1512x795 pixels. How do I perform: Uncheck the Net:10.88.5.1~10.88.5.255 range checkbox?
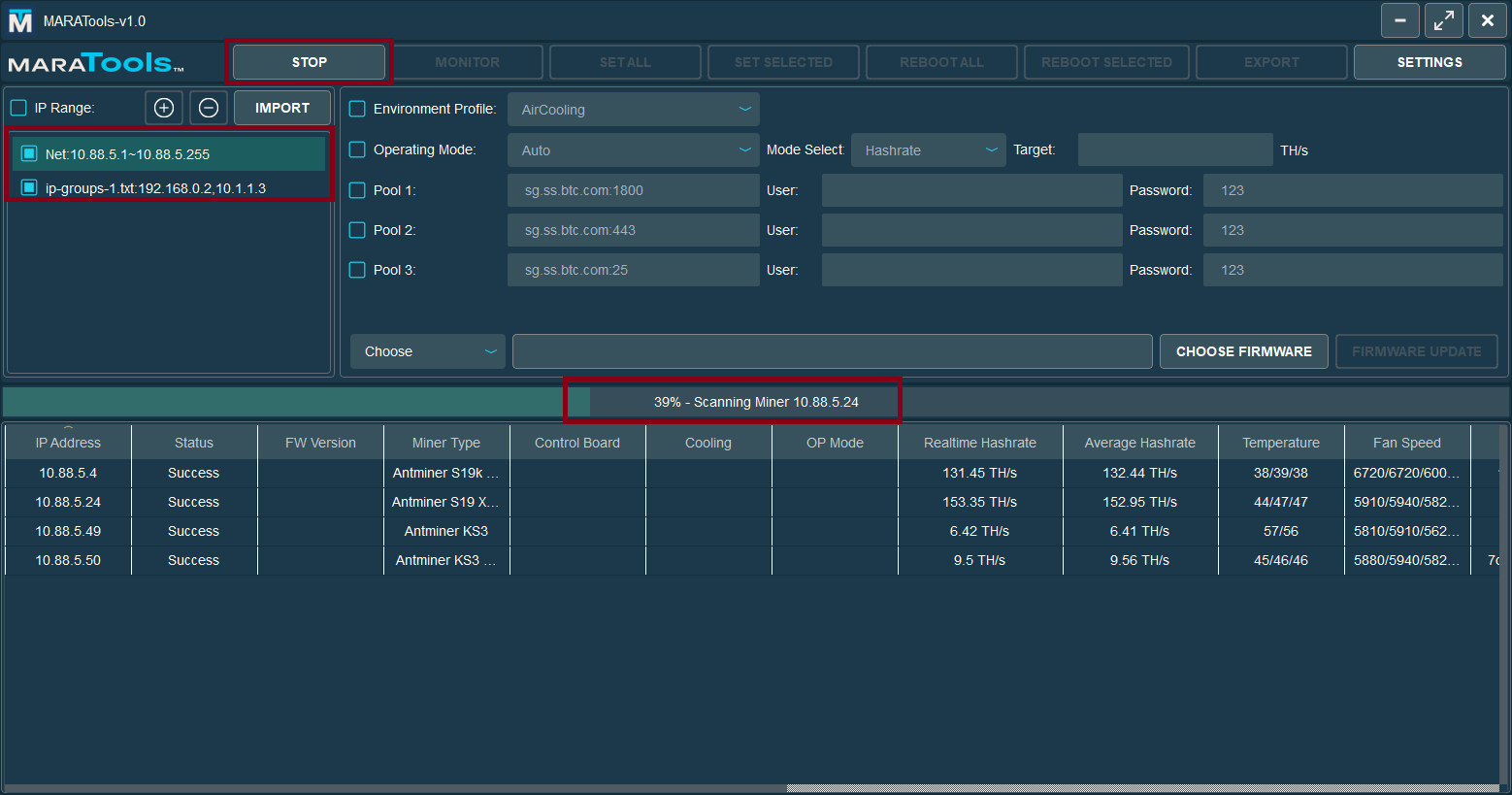click(x=29, y=153)
